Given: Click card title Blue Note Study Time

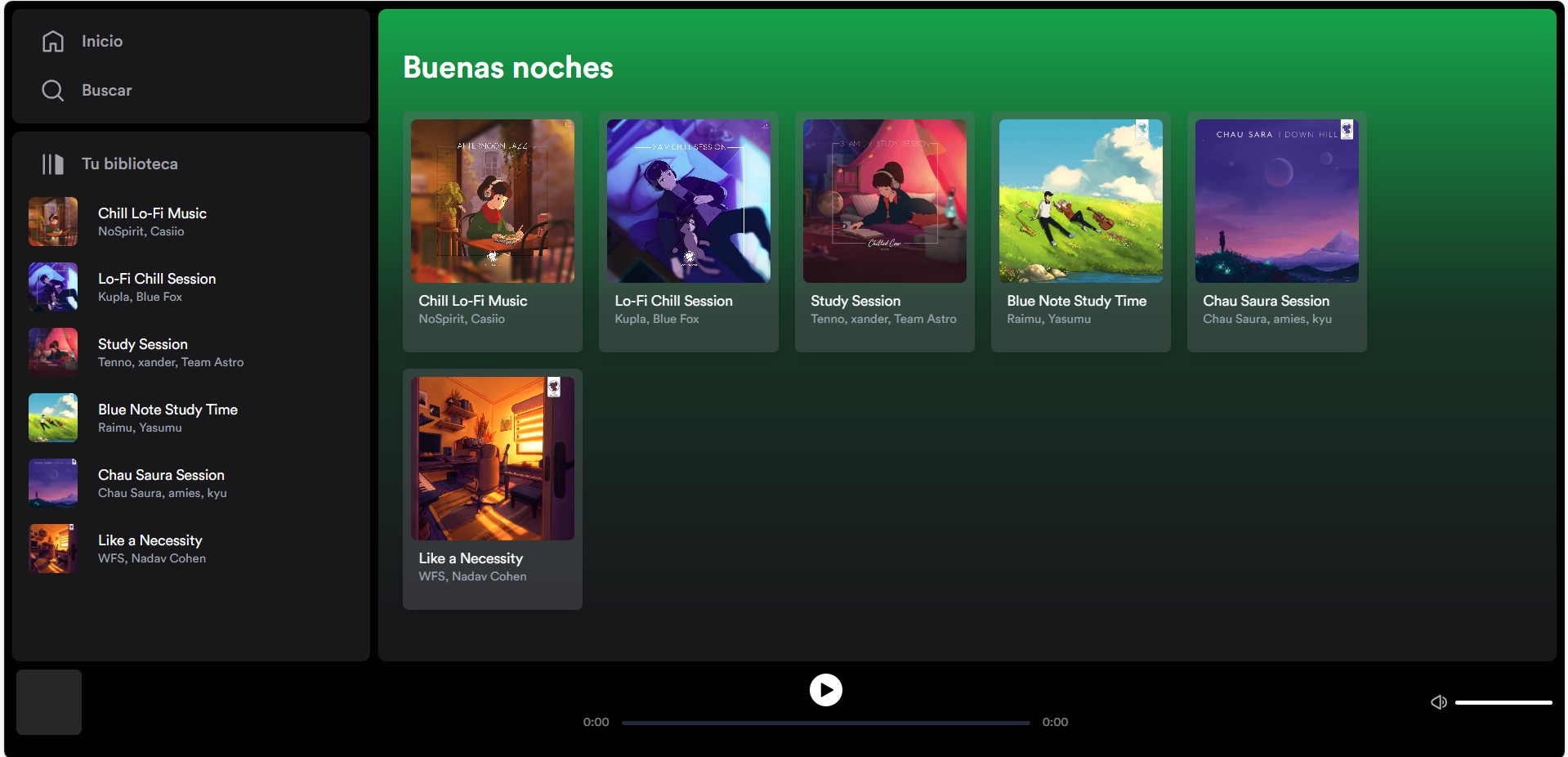Looking at the screenshot, I should pos(1077,301).
